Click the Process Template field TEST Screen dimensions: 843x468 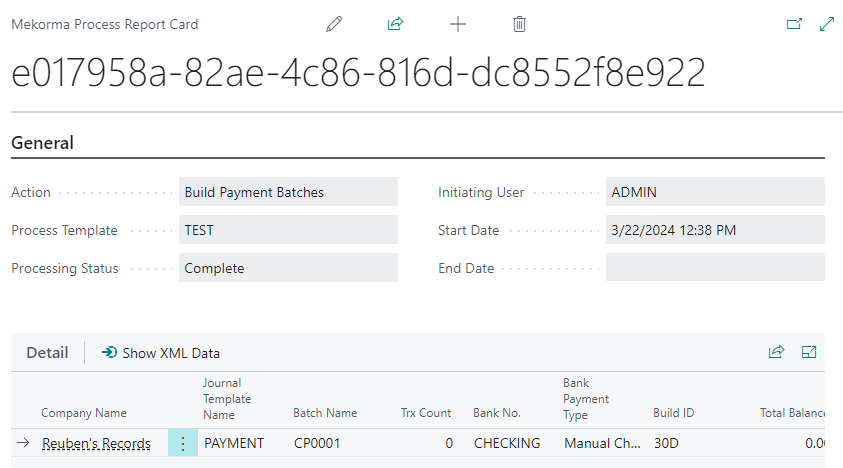(x=288, y=230)
